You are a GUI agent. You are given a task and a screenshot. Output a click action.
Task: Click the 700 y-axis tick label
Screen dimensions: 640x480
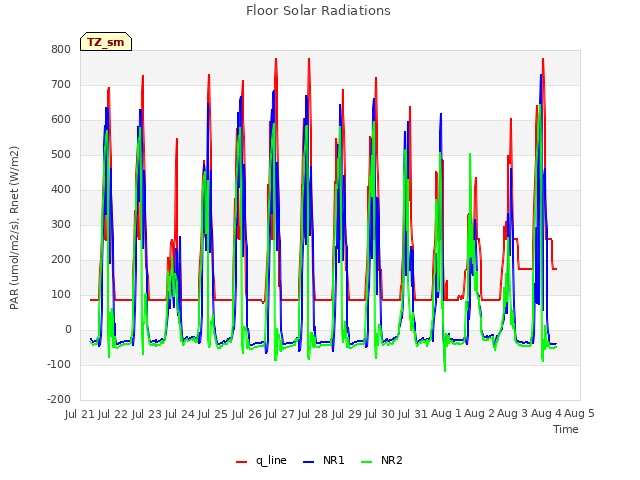click(61, 84)
